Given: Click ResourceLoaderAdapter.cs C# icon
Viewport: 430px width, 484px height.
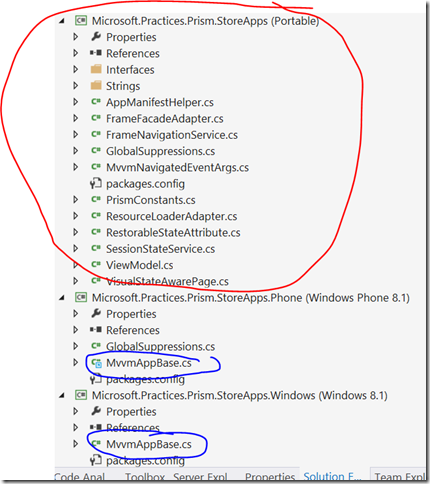Looking at the screenshot, I should [x=96, y=216].
